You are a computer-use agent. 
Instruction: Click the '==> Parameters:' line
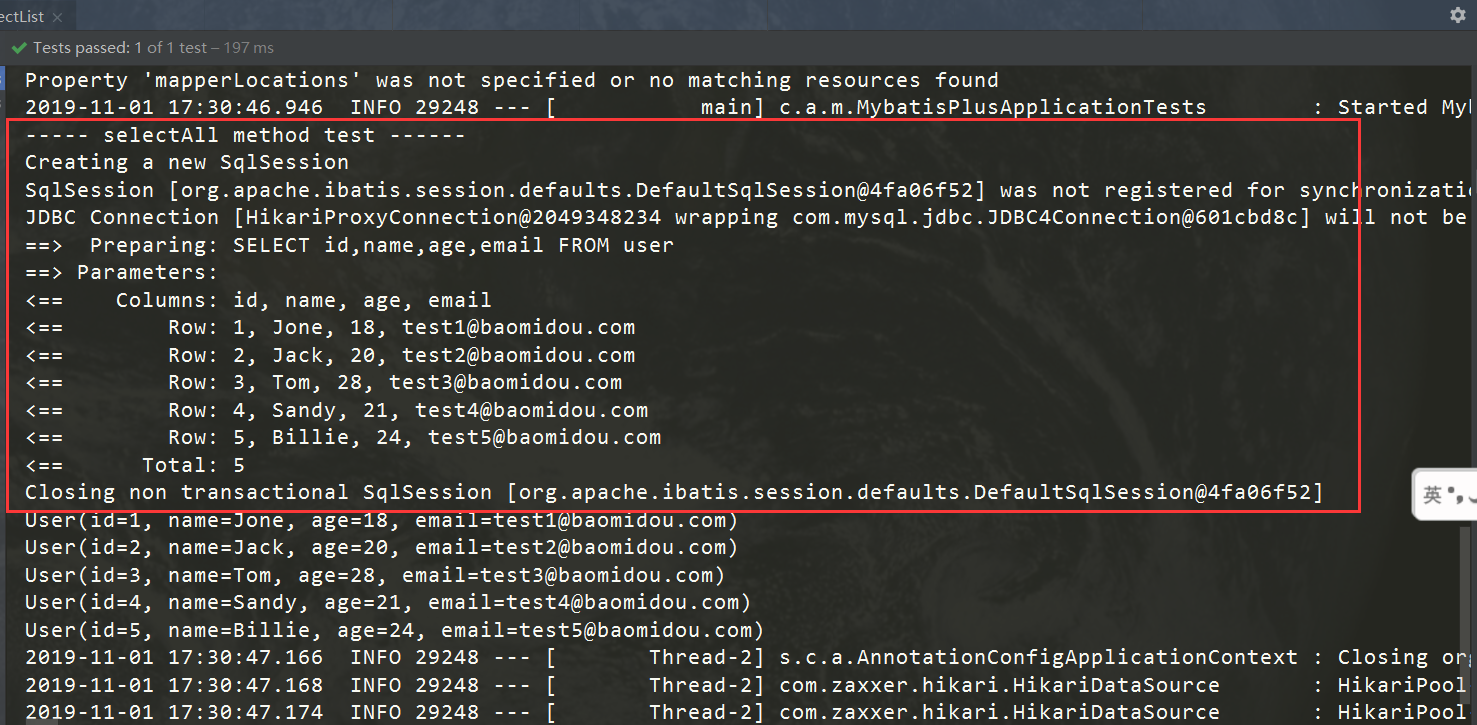pos(121,272)
